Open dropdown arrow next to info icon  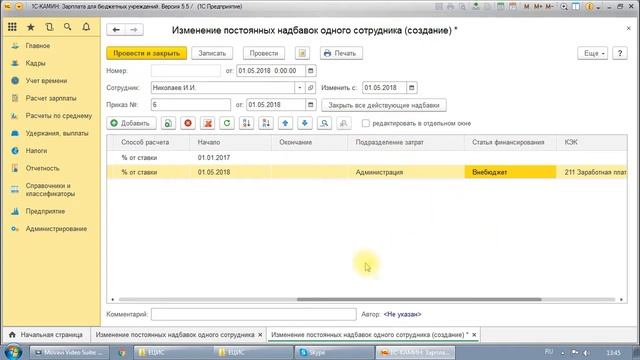(598, 7)
